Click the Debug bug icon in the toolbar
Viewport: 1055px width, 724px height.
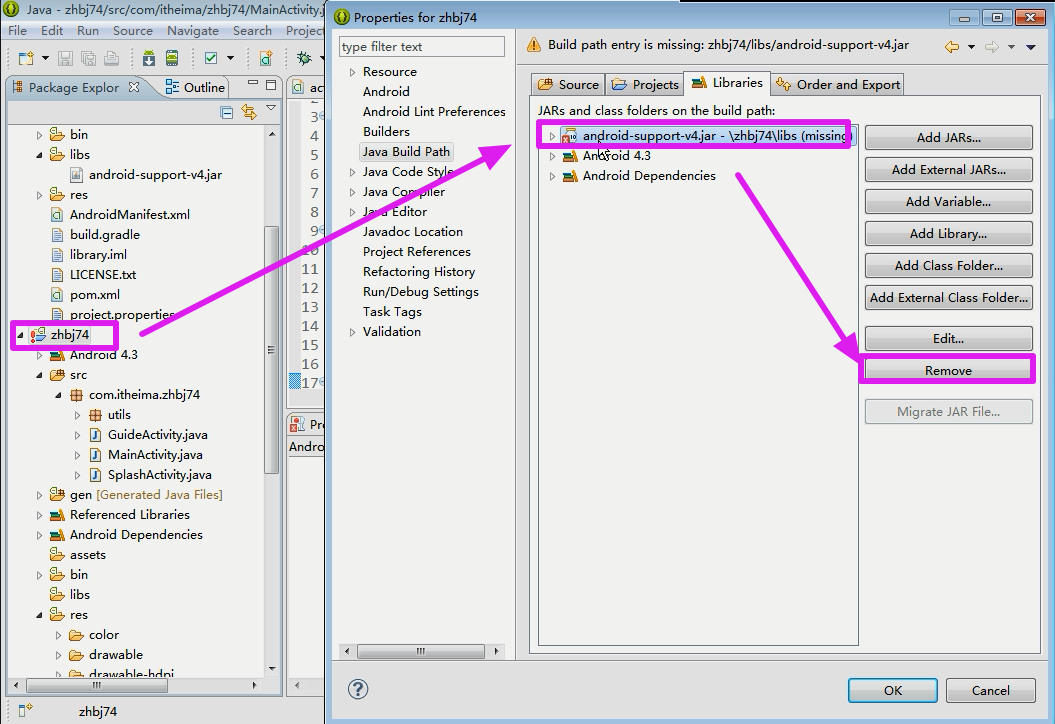pos(304,59)
